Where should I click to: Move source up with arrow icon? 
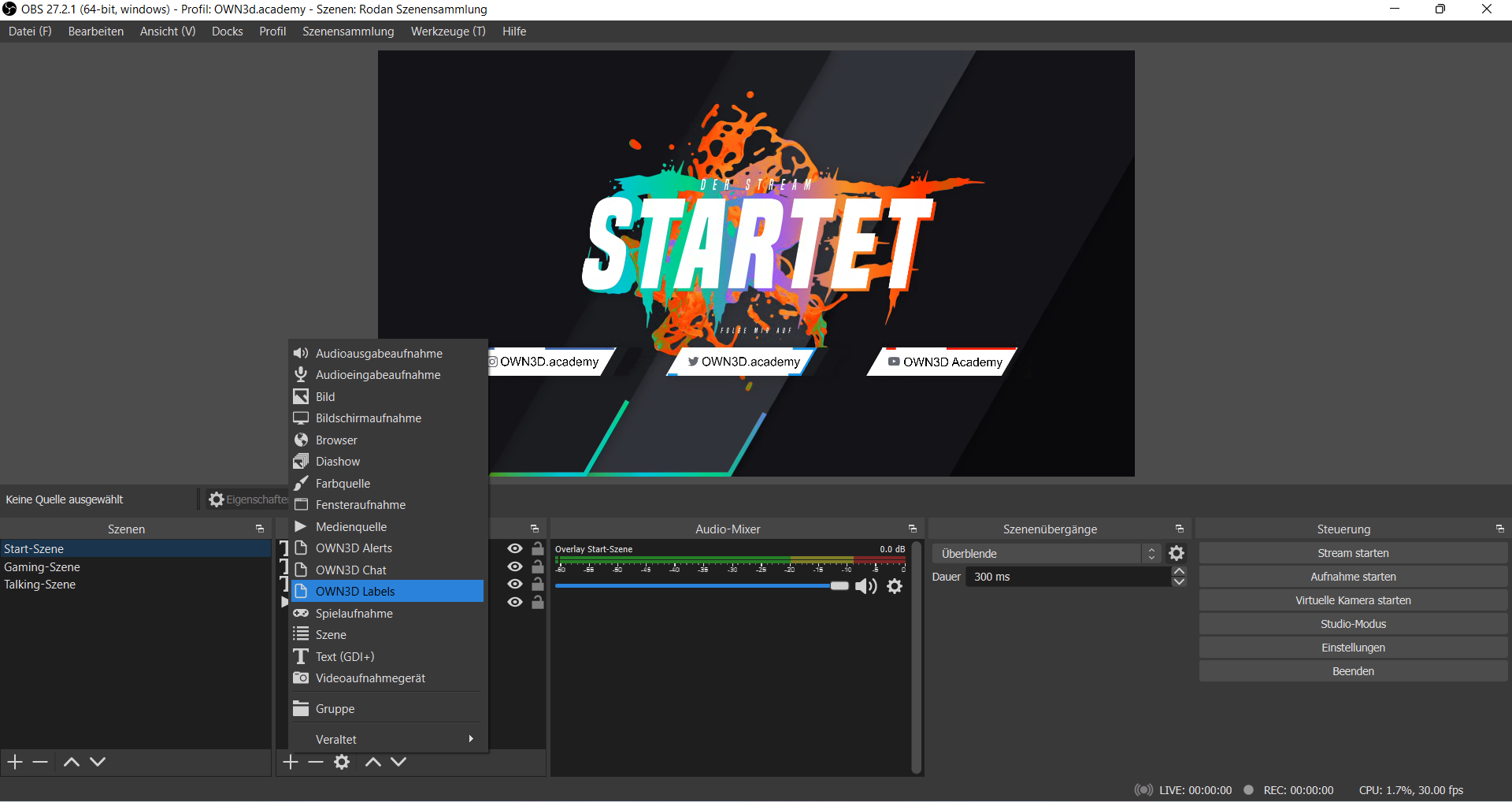(373, 762)
